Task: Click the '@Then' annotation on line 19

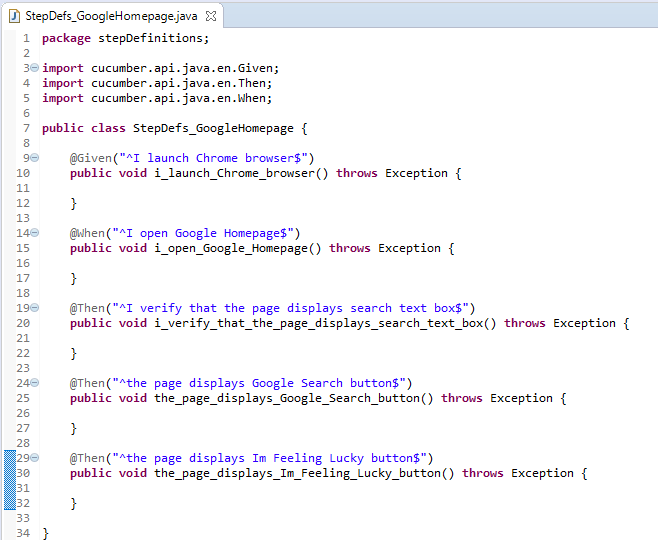Action: tap(87, 308)
